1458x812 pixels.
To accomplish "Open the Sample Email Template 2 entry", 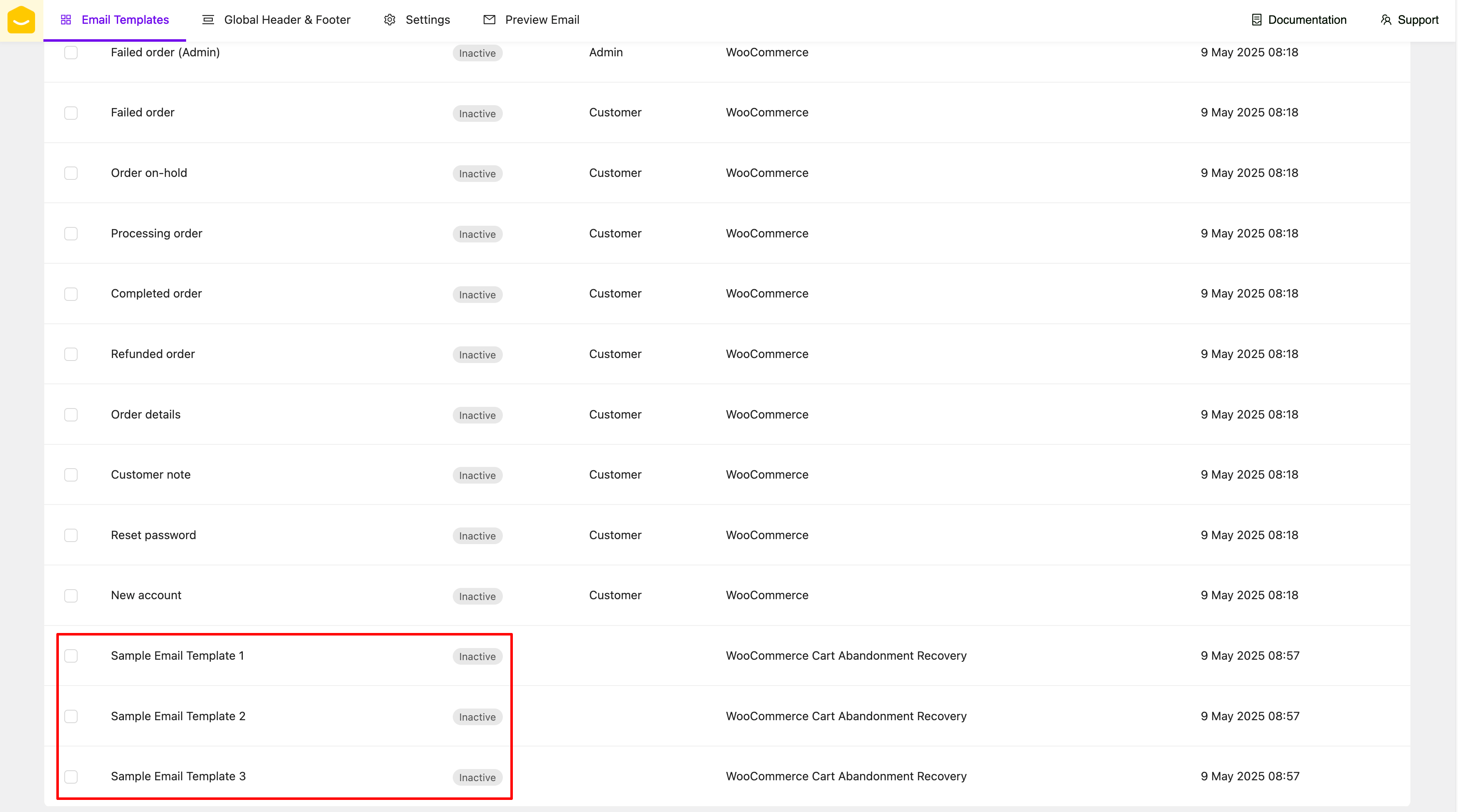I will pos(178,716).
